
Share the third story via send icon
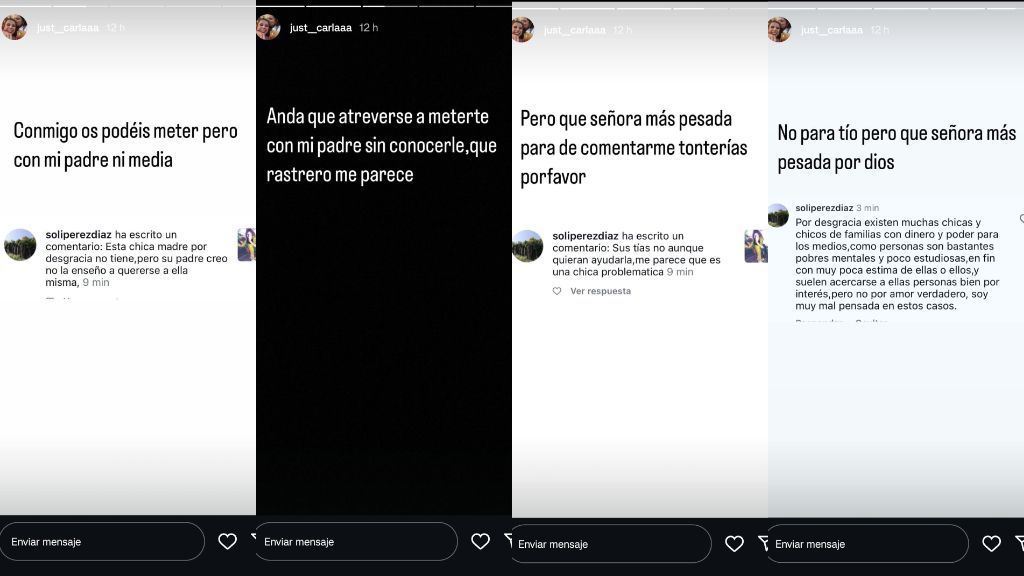click(x=763, y=543)
